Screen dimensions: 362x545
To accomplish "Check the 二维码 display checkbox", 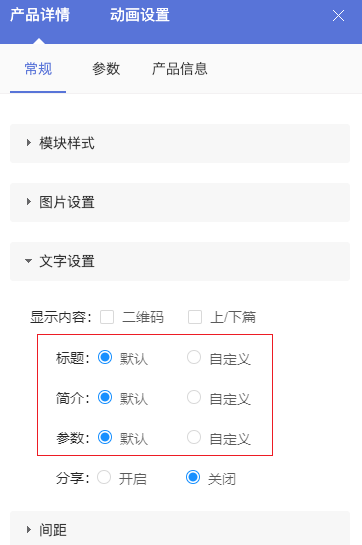I will click(x=107, y=317).
